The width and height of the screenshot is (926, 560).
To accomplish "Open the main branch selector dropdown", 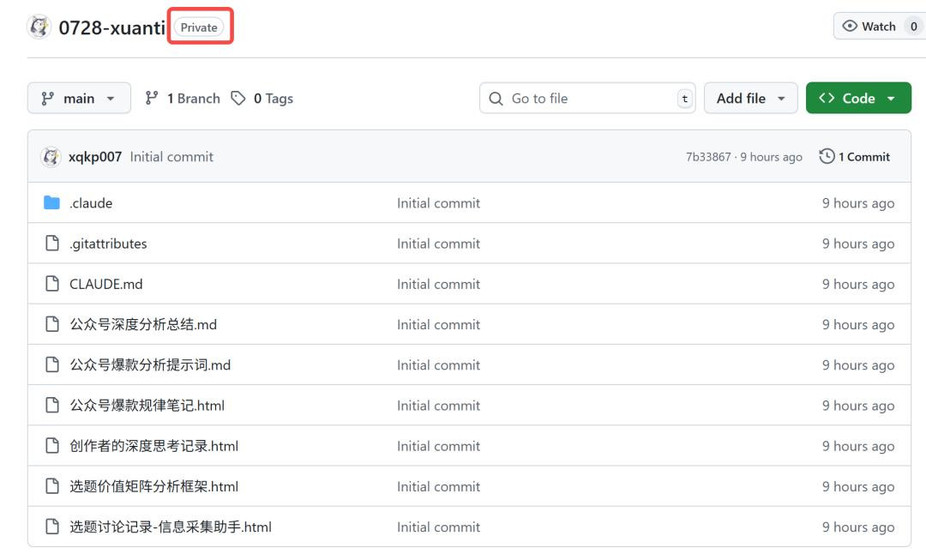I will point(79,98).
